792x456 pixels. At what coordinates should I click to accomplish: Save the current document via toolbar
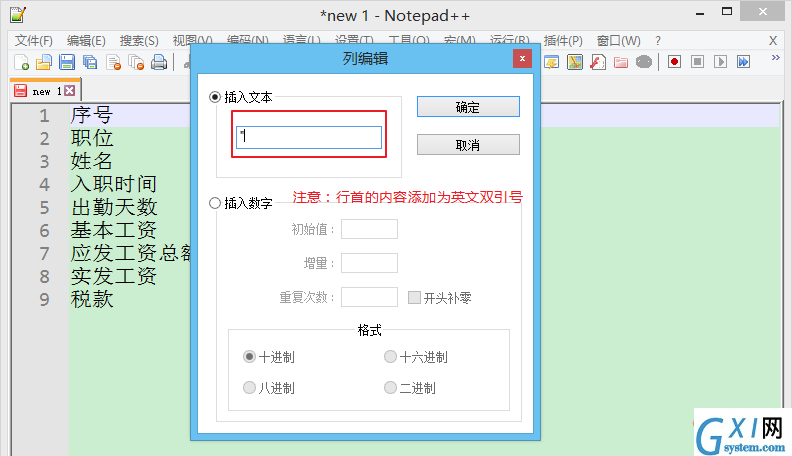pos(67,62)
